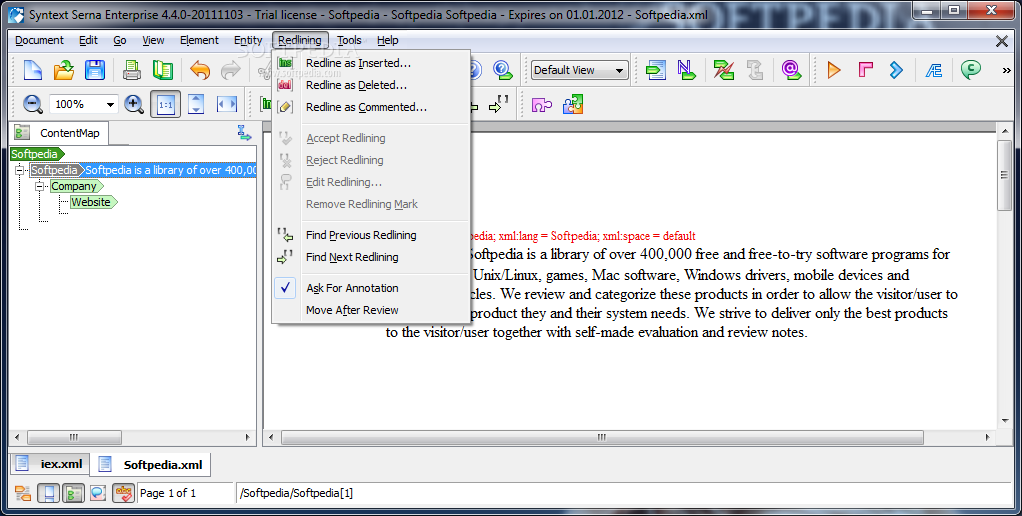Click the document horizontal scrollbar thumb

(x=602, y=438)
